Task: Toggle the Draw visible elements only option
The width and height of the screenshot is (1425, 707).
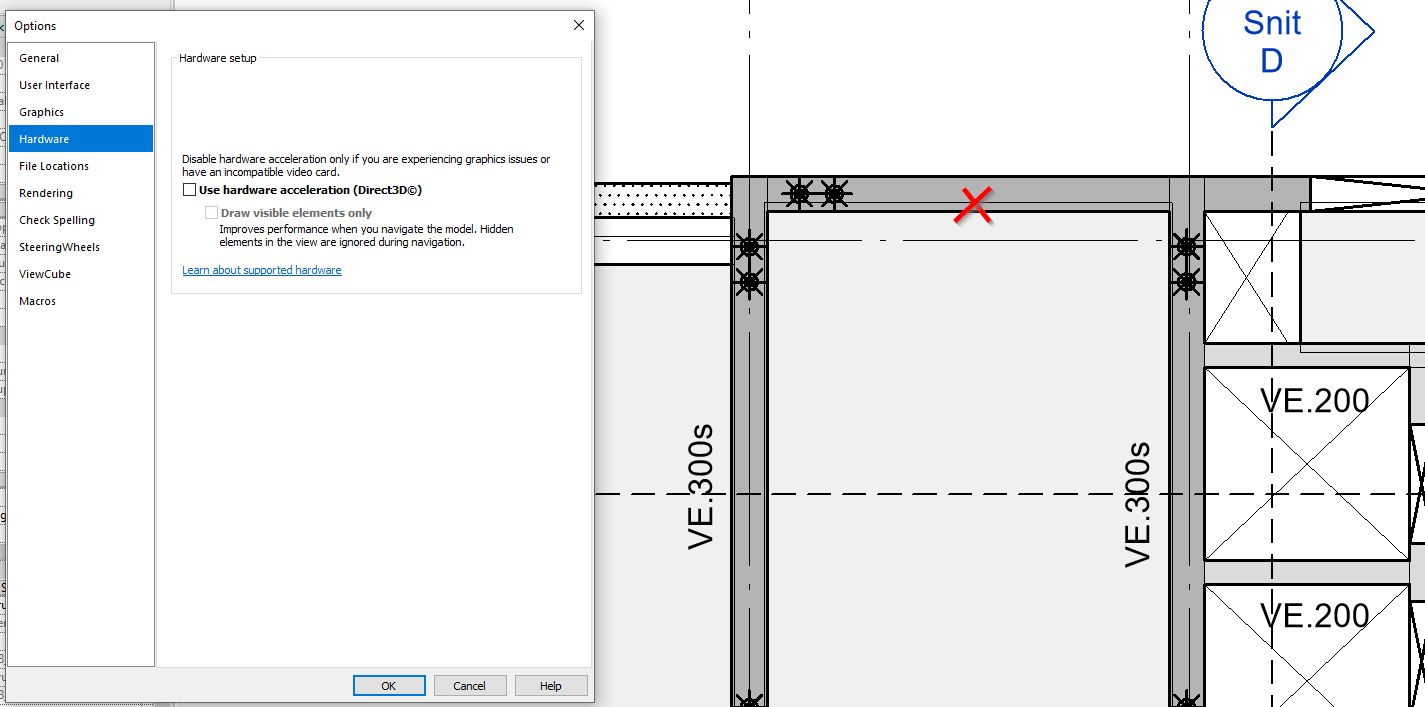Action: tap(211, 212)
